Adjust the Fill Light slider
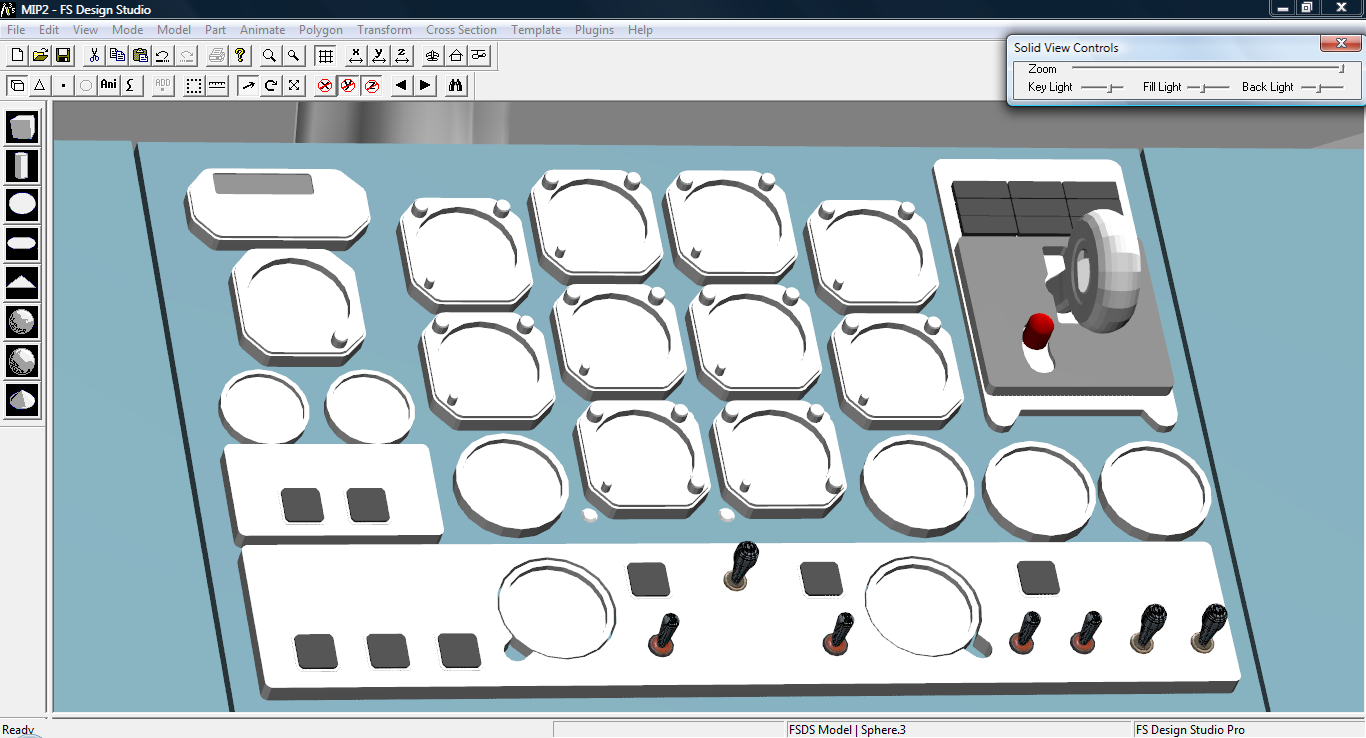Viewport: 1366px width, 738px height. [x=1208, y=88]
